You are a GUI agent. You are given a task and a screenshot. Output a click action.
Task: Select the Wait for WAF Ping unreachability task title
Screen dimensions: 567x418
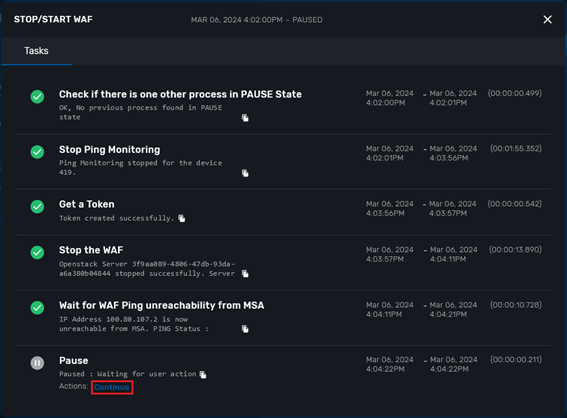[x=162, y=306]
